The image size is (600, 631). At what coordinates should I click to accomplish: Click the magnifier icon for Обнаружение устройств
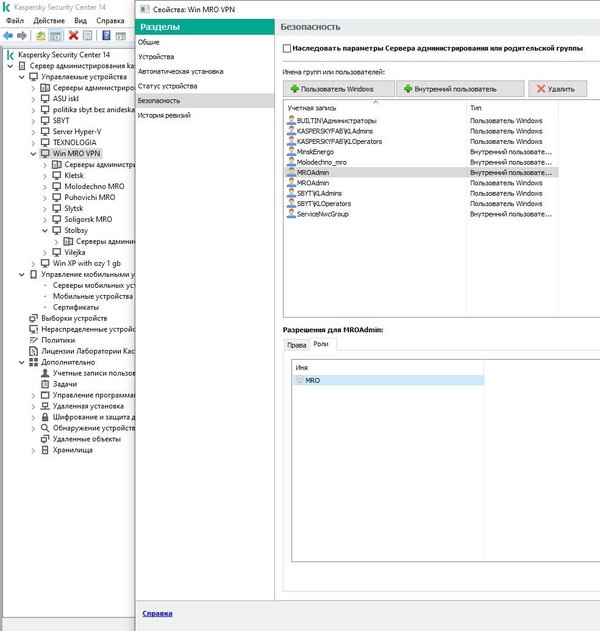coord(44,428)
